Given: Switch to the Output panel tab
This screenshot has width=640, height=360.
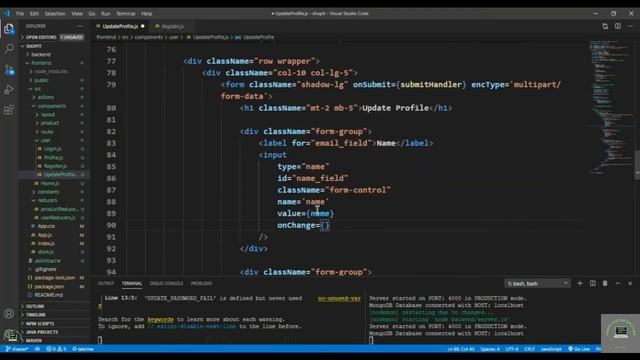Looking at the screenshot, I should (106, 283).
